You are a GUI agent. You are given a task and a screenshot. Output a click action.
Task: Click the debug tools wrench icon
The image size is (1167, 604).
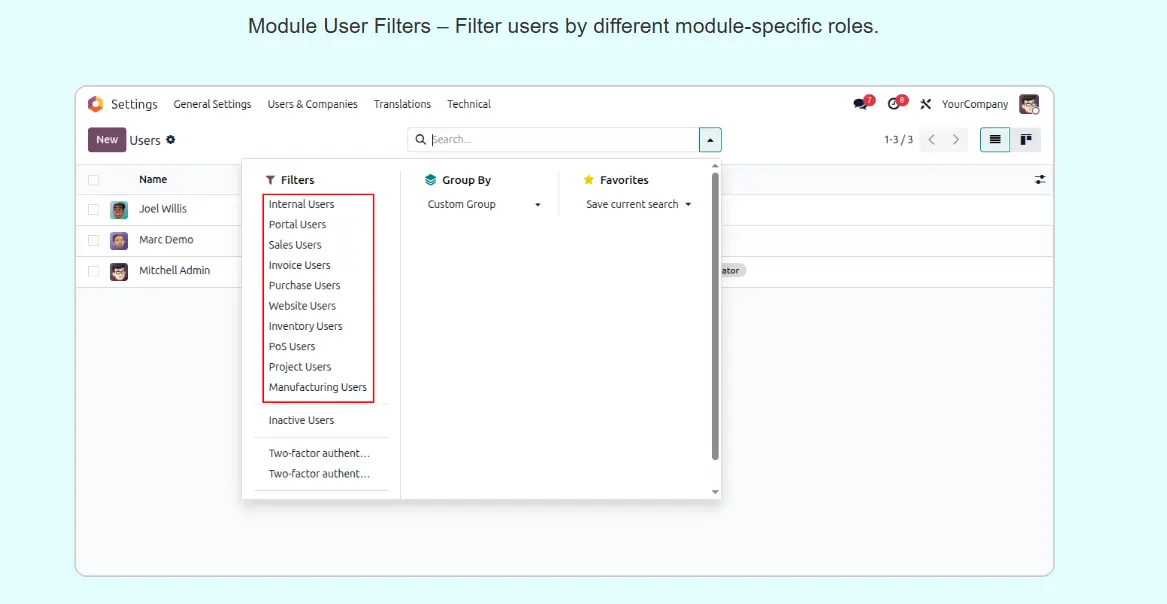click(x=926, y=104)
